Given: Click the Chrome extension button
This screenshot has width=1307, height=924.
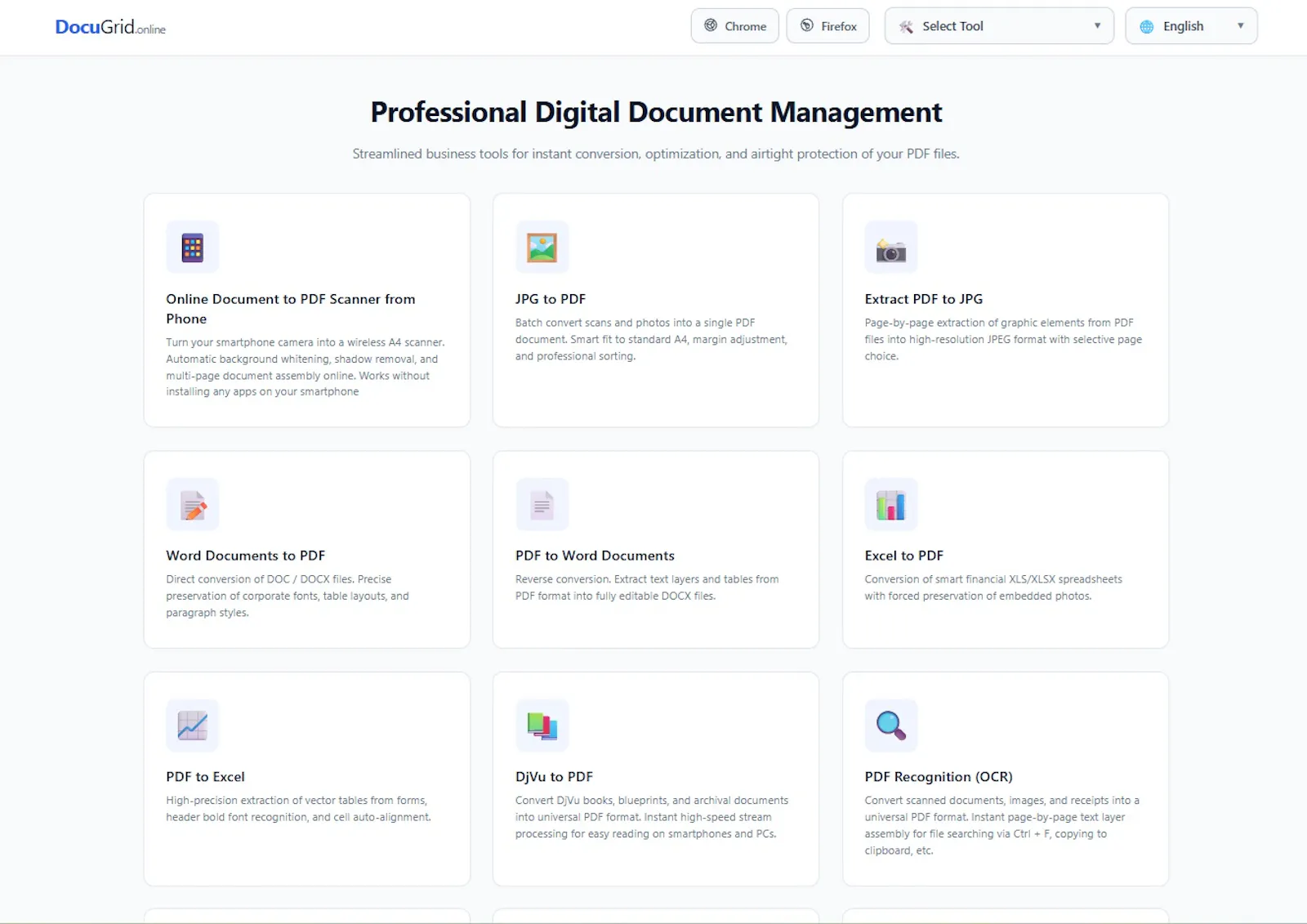Looking at the screenshot, I should pos(734,26).
